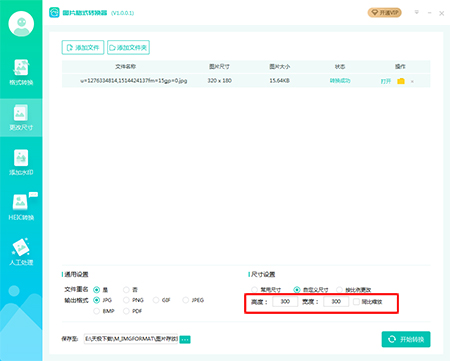The height and width of the screenshot is (361, 450).
Task: Open the title bar dropdown menu icon
Action: (416, 12)
